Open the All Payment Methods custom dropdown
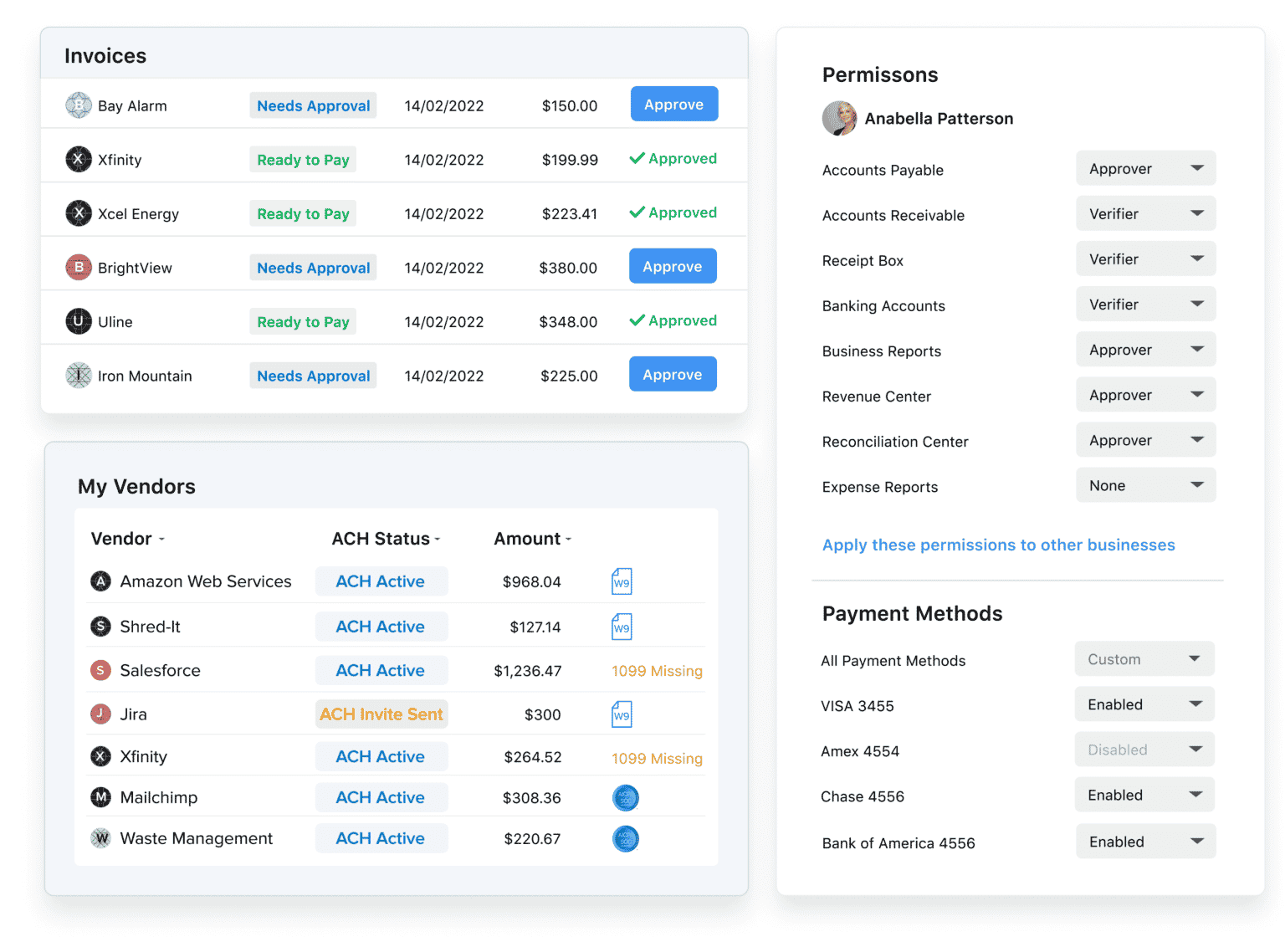This screenshot has height=952, width=1285. tap(1144, 658)
